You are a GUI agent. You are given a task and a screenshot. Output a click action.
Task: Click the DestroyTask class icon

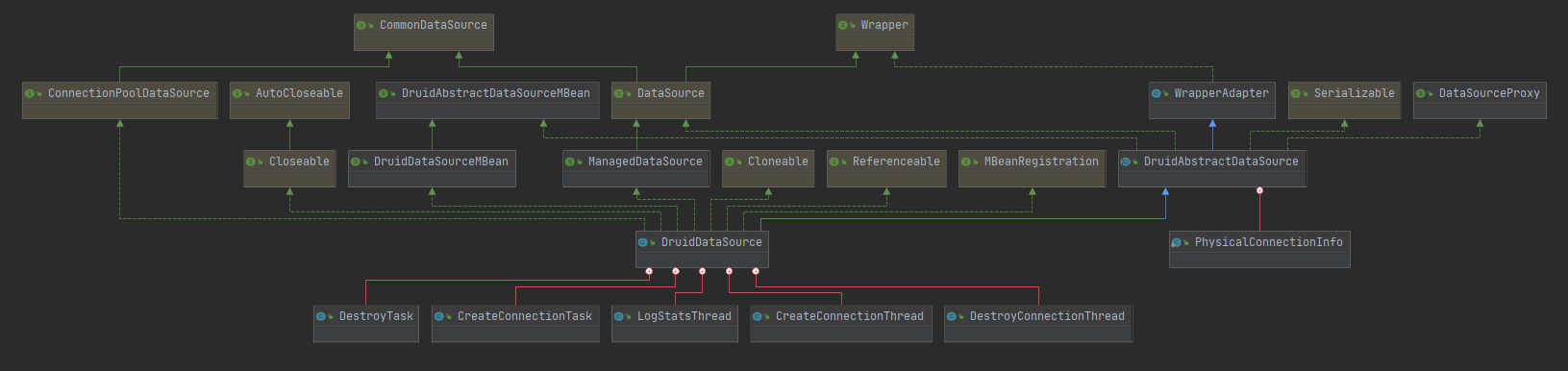tap(321, 316)
